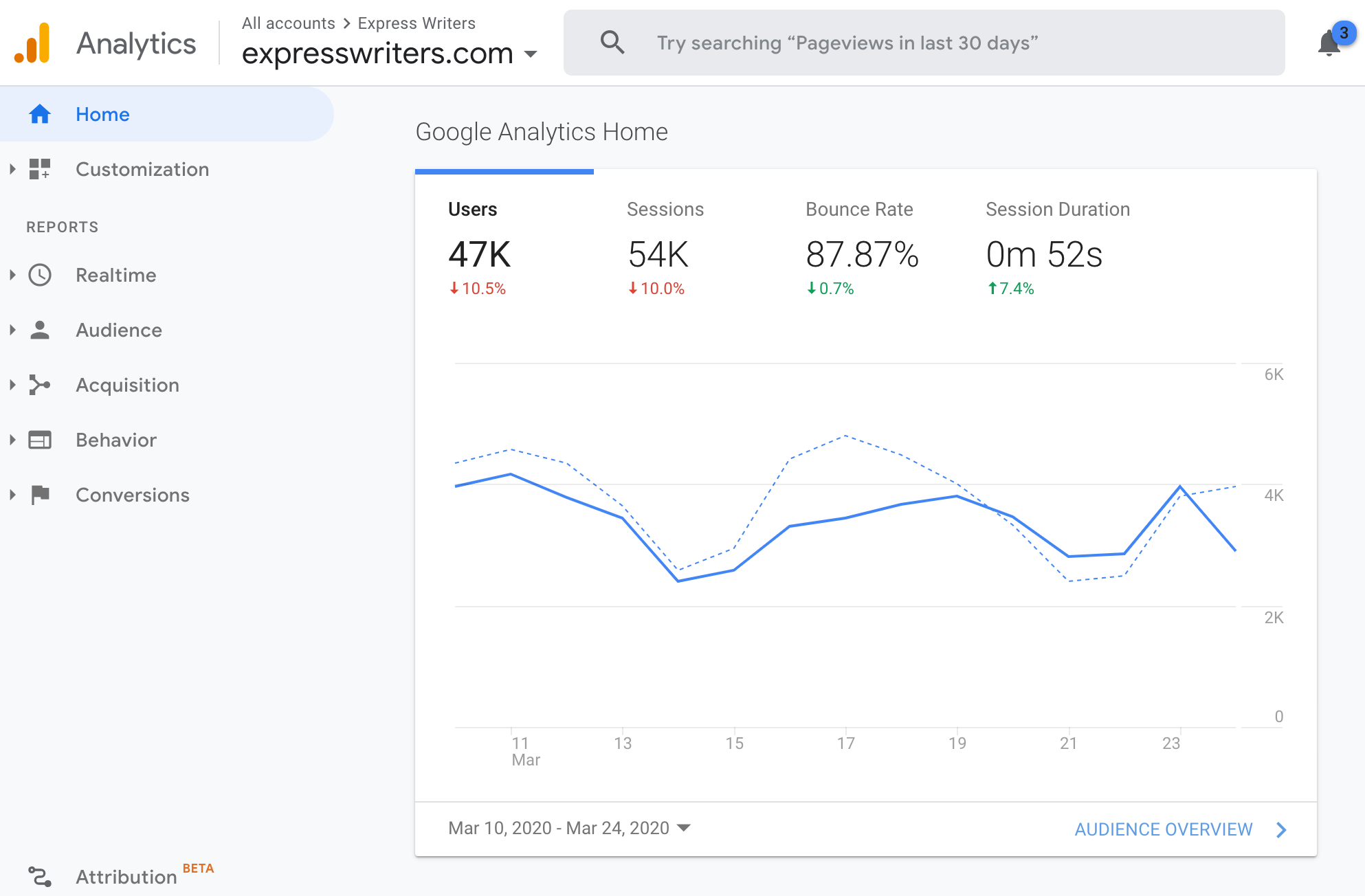Click the search magnifier icon

[x=612, y=43]
